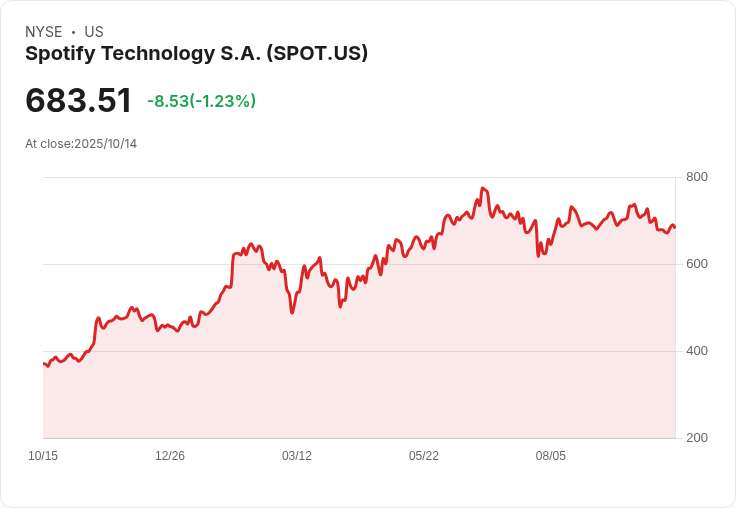The width and height of the screenshot is (736, 508).
Task: Click the sharp dip low just before 08/05
Action: [x=538, y=256]
